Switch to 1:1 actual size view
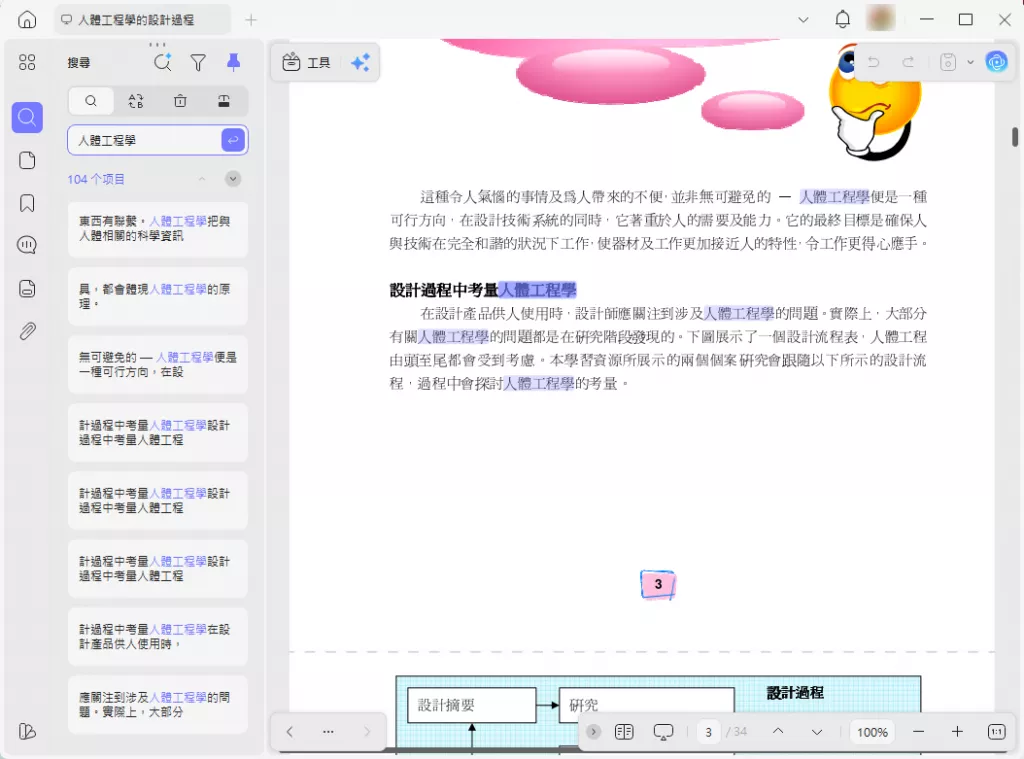The image size is (1024, 759). pyautogui.click(x=997, y=732)
